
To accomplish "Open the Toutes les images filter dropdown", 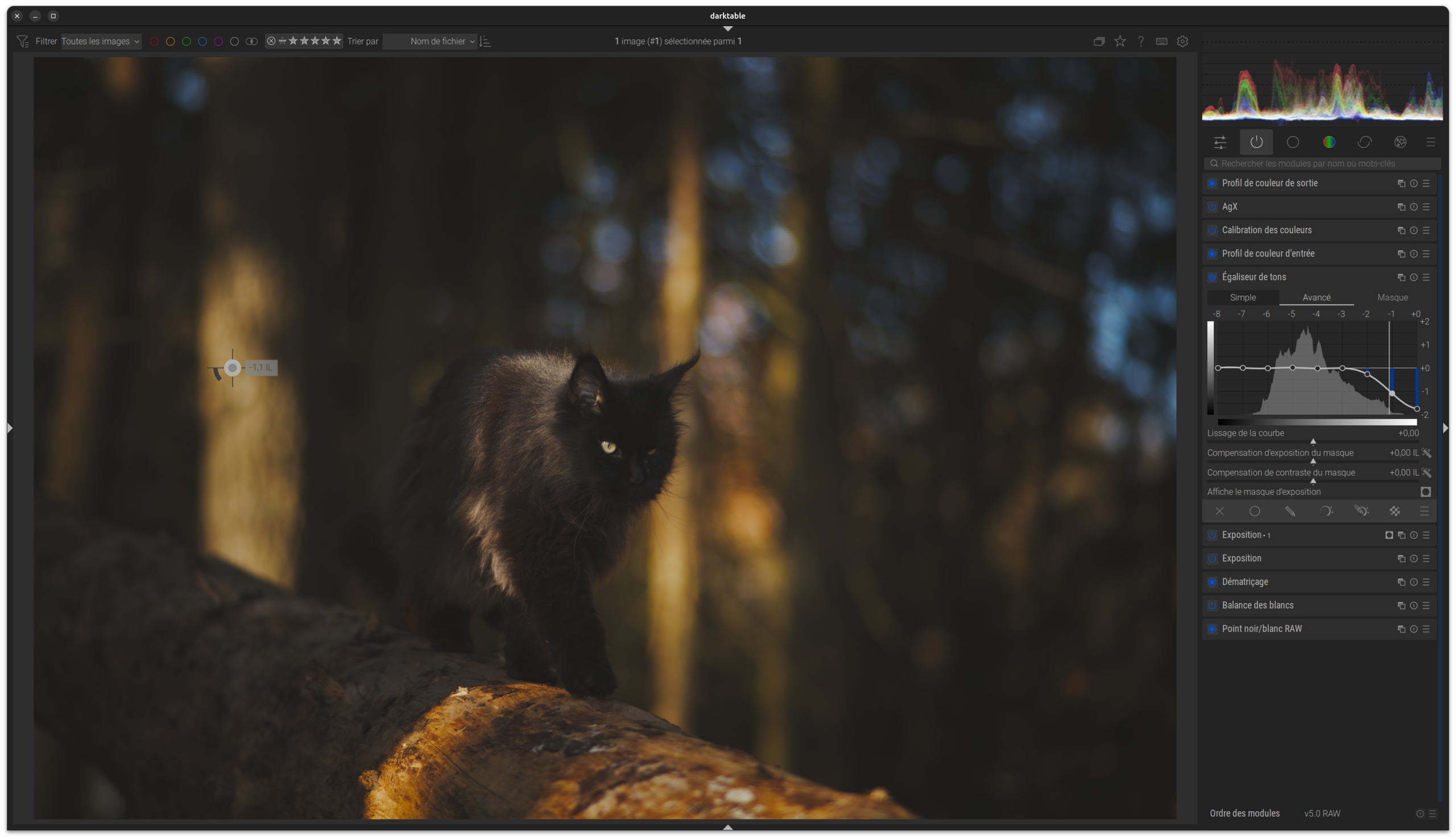I will pyautogui.click(x=101, y=42).
